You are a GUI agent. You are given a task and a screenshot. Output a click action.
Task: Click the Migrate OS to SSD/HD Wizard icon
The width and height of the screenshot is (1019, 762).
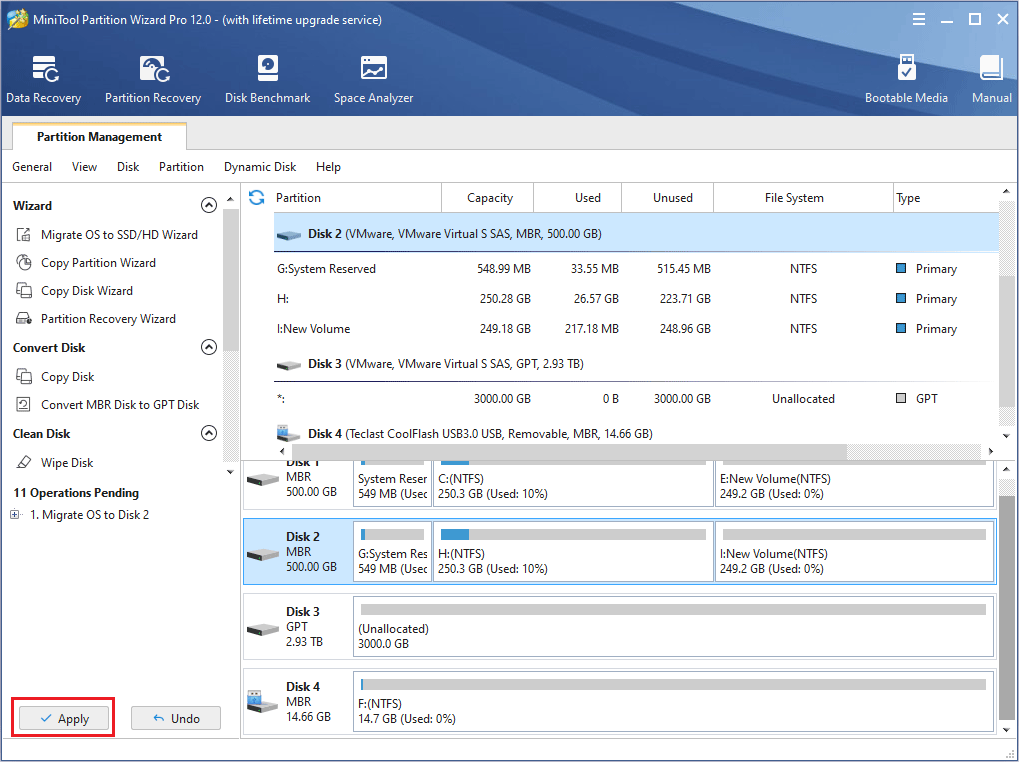(23, 235)
